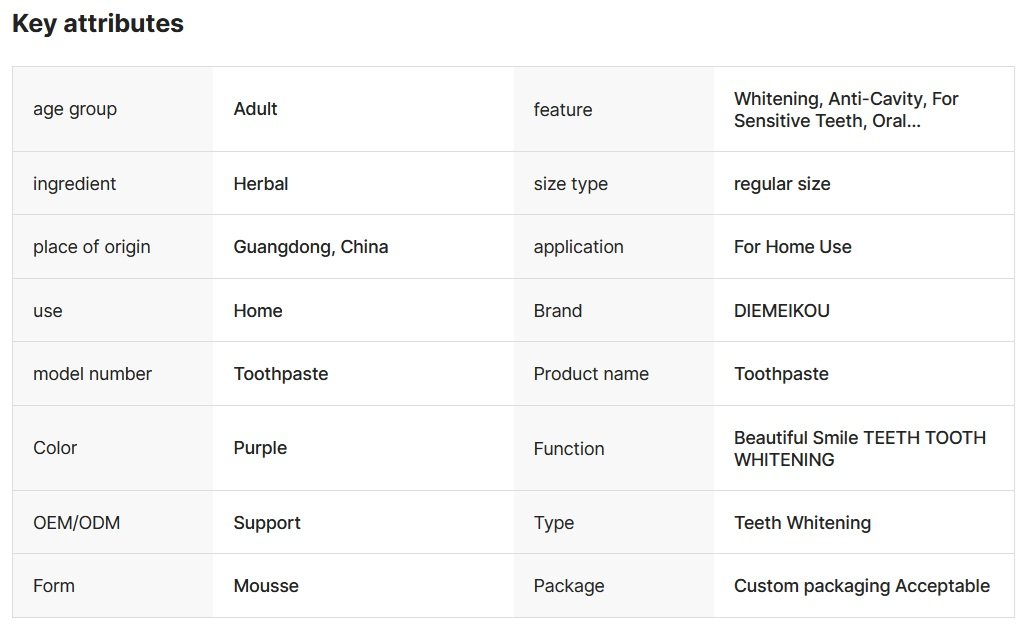Select Guangdong, China origin value
Screen dimensions: 1030x632
311,247
